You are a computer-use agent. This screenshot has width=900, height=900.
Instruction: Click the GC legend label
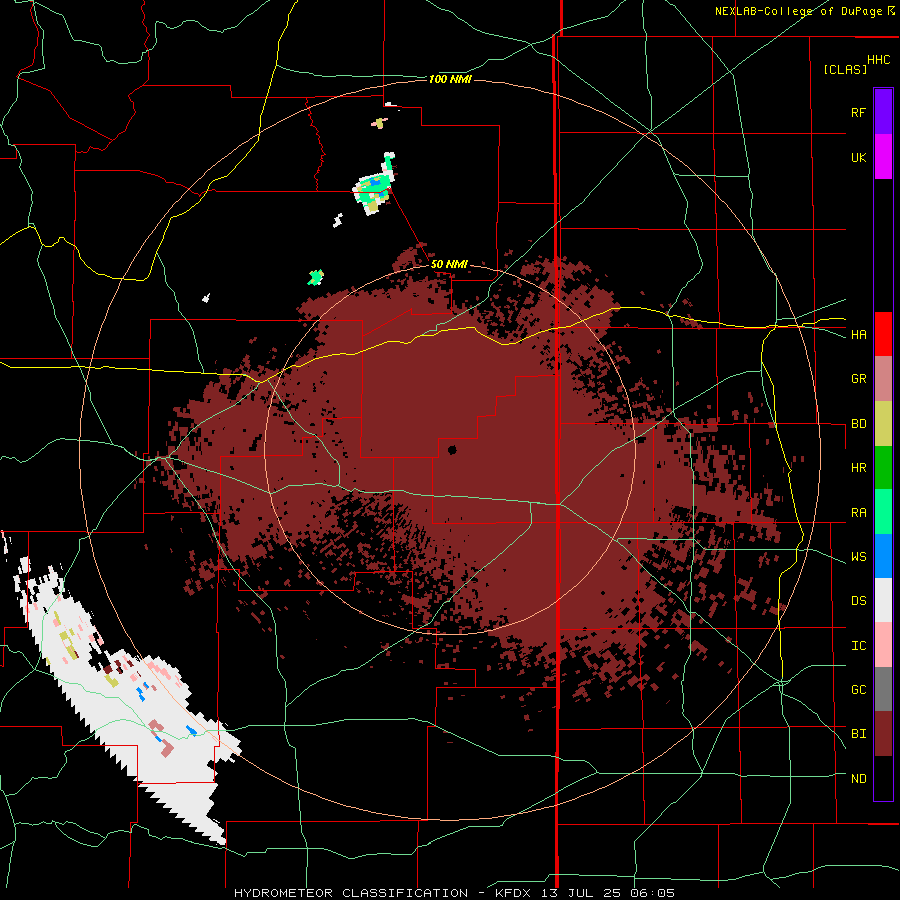[x=858, y=690]
